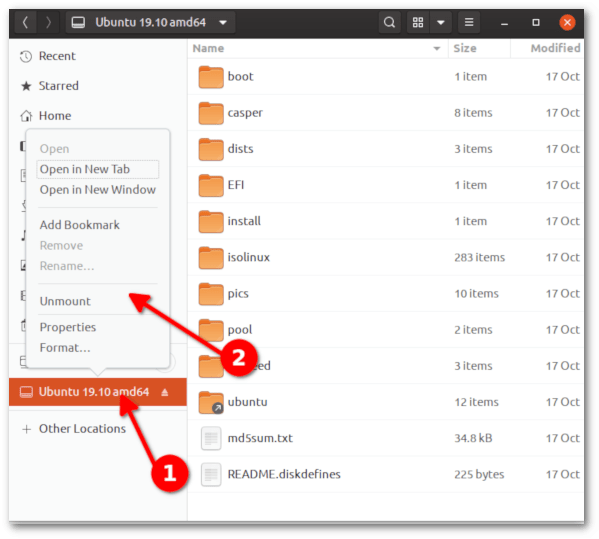
Task: Click the Recent clock icon
Action: pyautogui.click(x=26, y=57)
